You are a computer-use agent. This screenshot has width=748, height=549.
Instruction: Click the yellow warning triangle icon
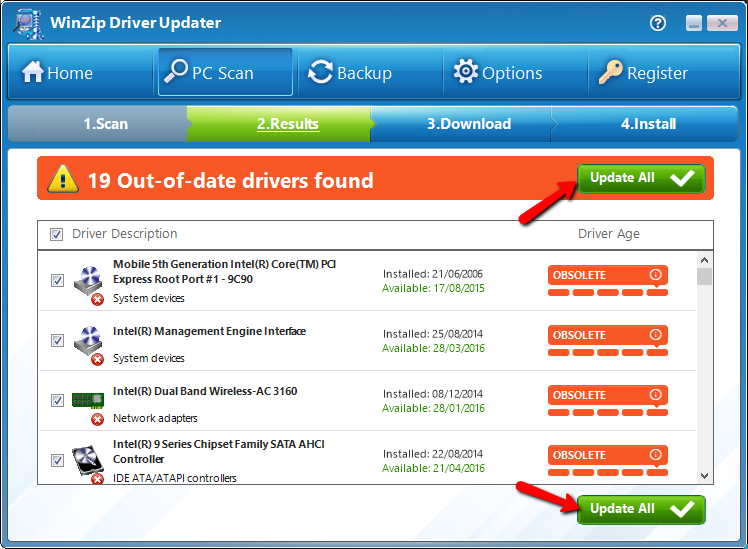point(63,179)
